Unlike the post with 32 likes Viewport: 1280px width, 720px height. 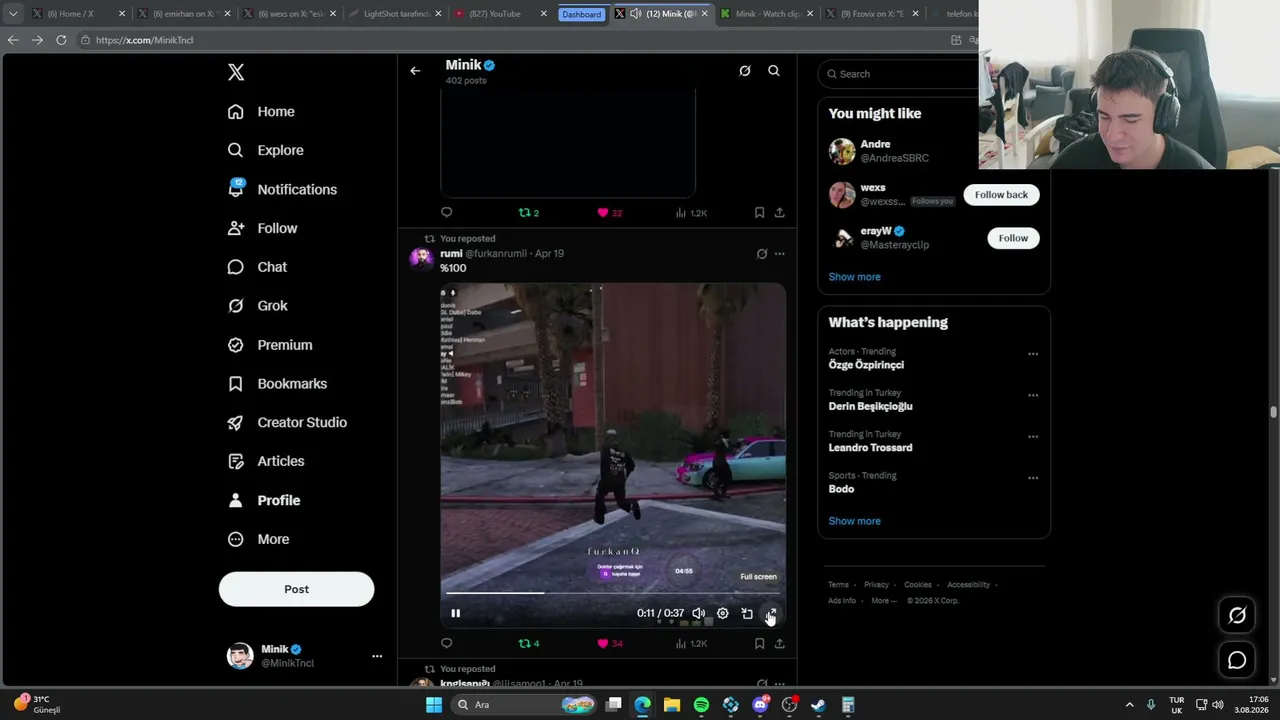[x=609, y=213]
